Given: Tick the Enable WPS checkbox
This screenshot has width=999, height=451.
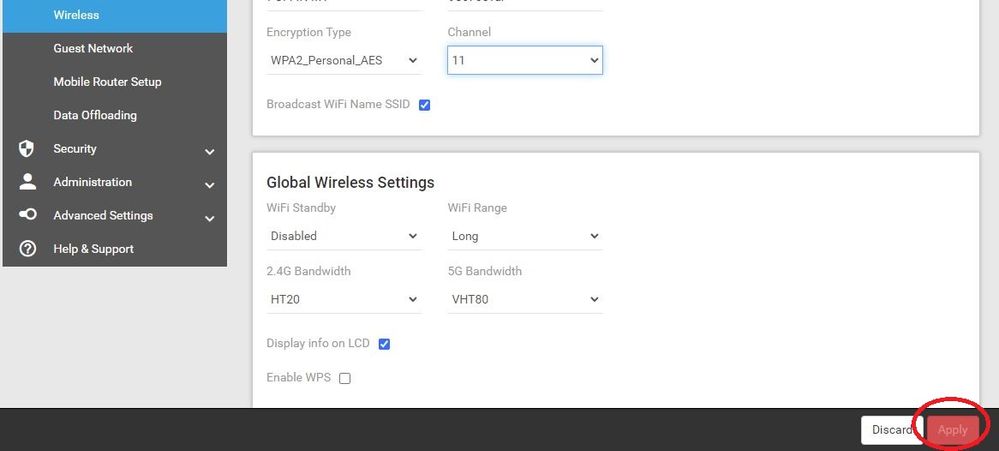Looking at the screenshot, I should point(345,378).
